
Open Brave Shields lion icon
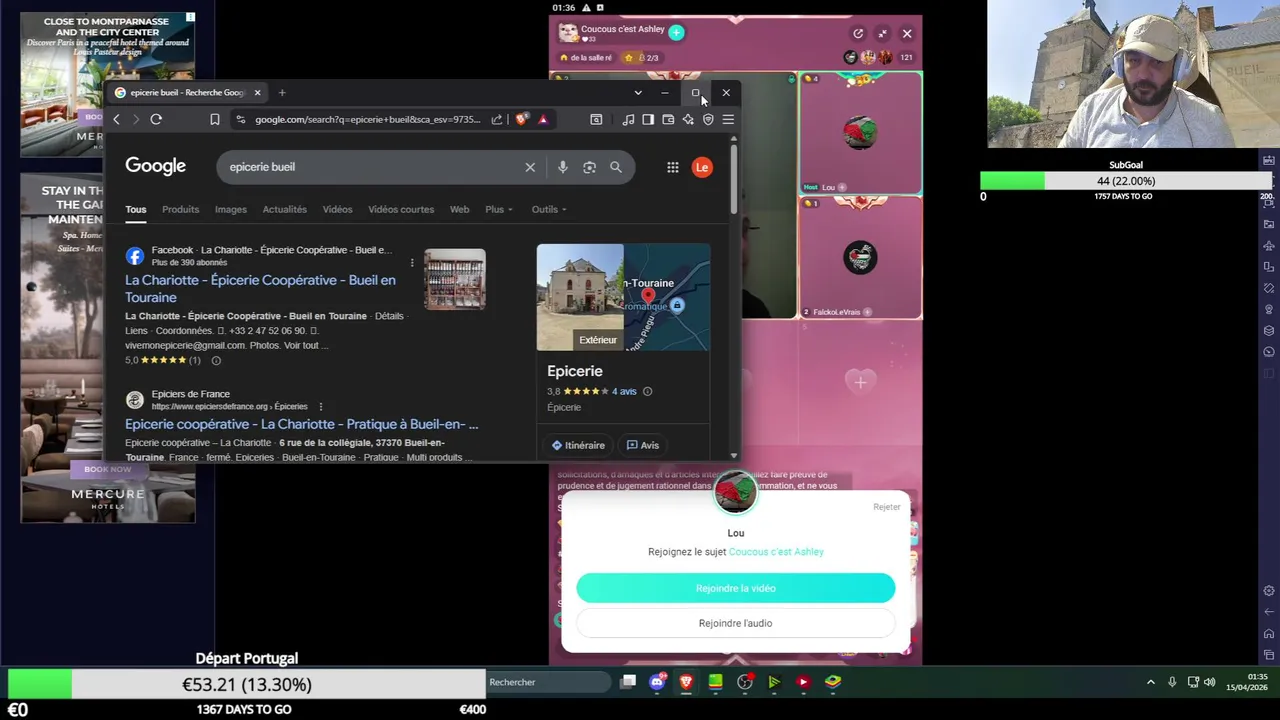click(x=522, y=119)
